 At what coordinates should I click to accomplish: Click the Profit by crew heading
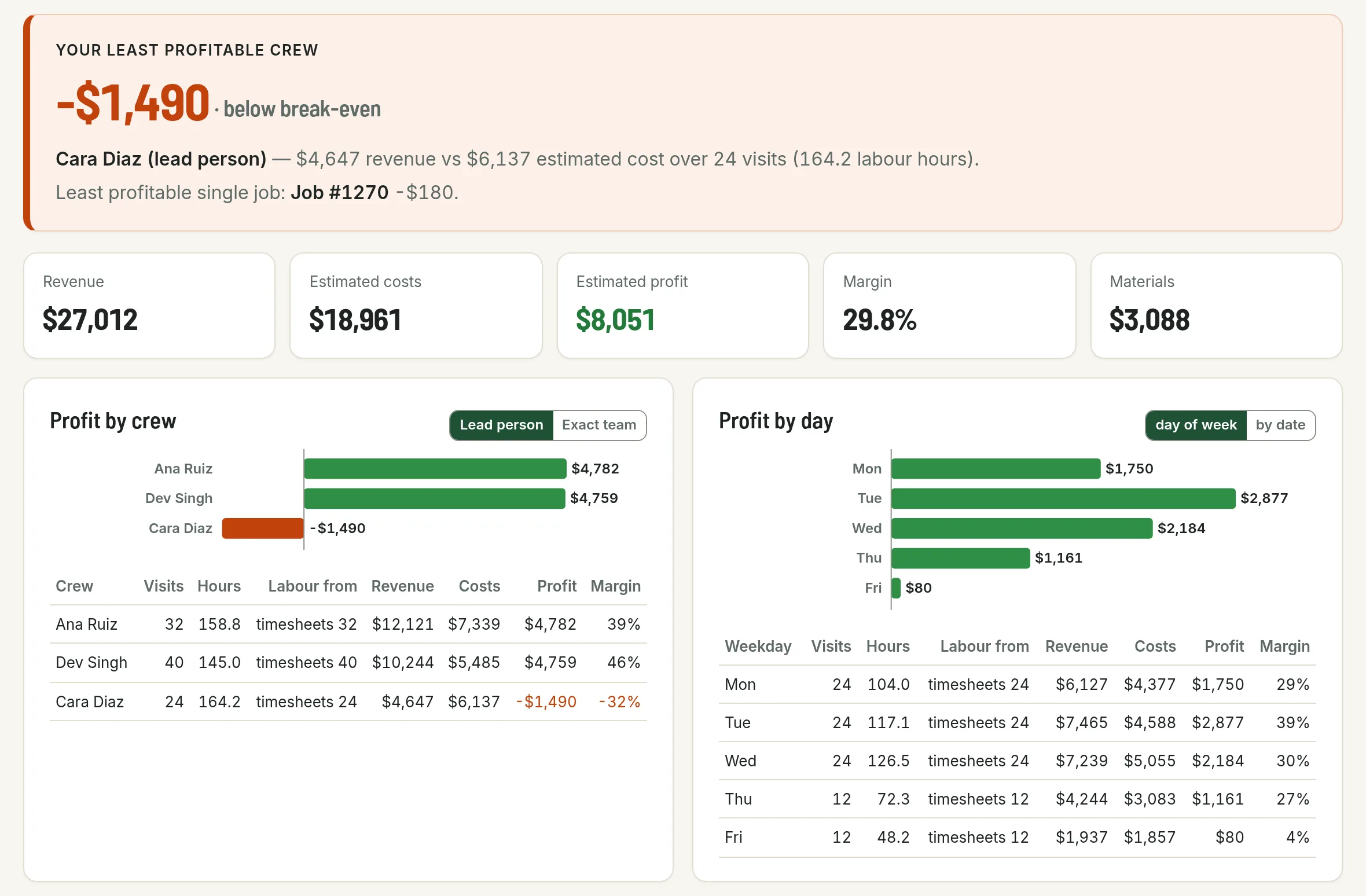[113, 421]
